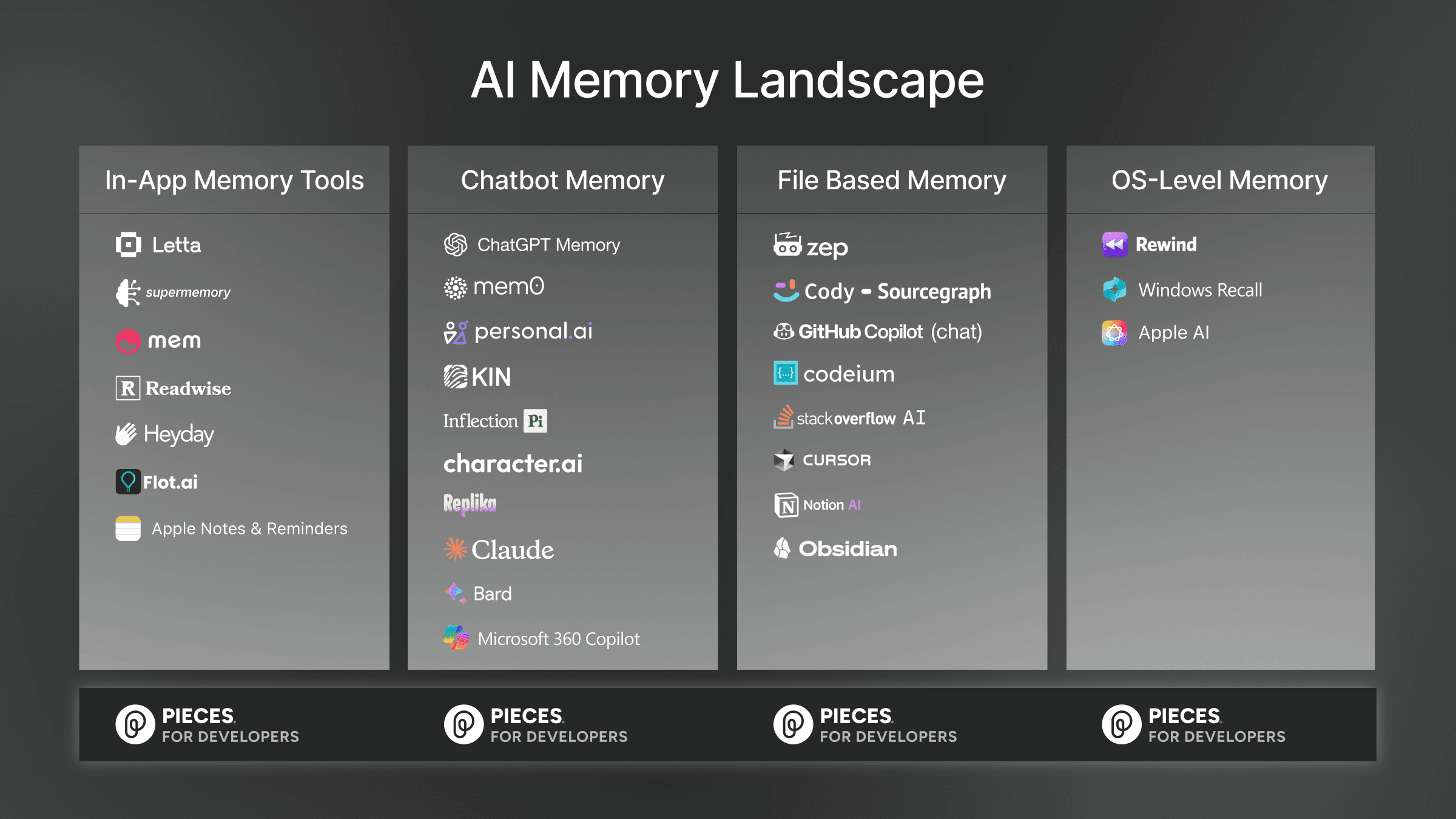Open the Apple Notes yellow notepad icon

click(x=128, y=528)
